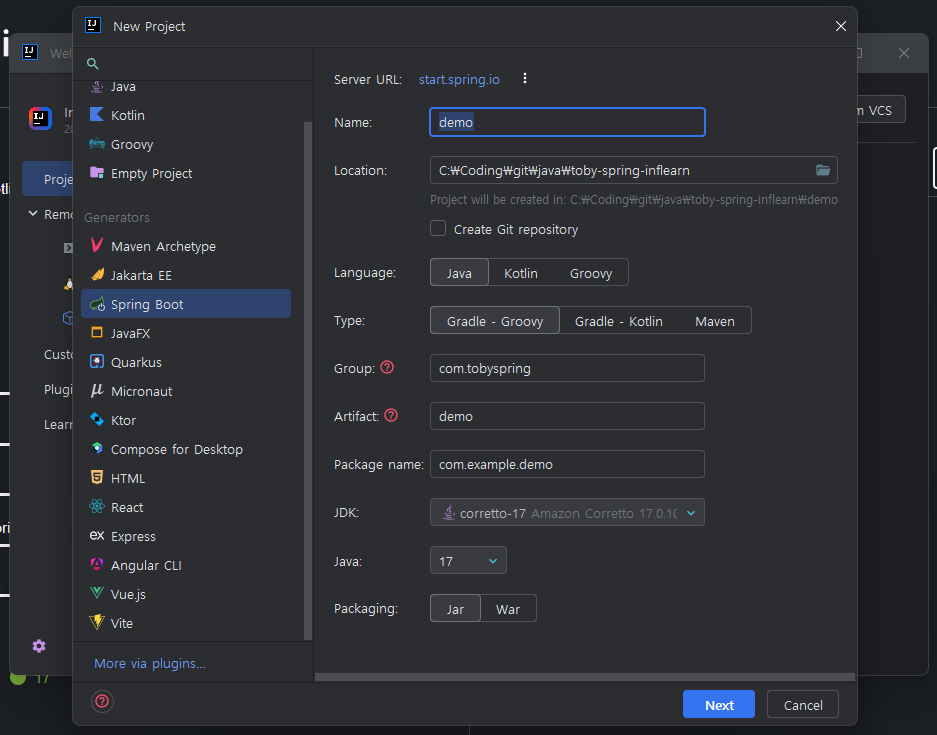This screenshot has height=735, width=937.
Task: Open the Server URL options kebab menu
Action: click(525, 79)
